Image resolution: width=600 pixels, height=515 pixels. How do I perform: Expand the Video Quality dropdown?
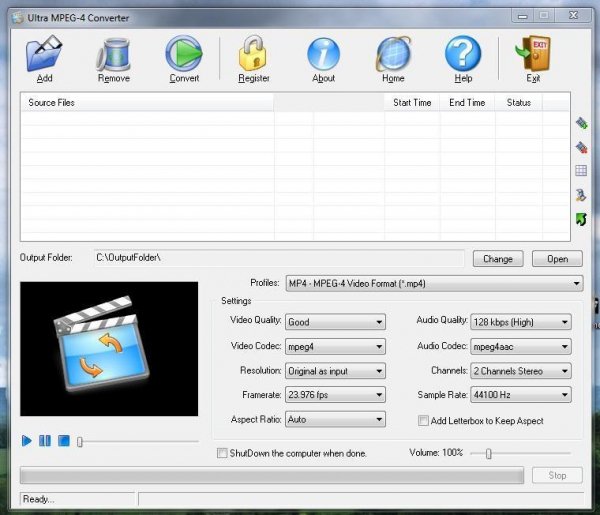335,322
